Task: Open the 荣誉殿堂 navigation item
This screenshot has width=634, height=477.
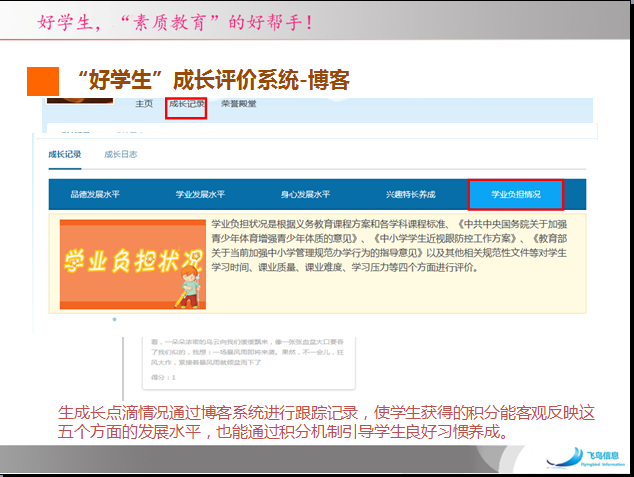Action: (x=239, y=104)
